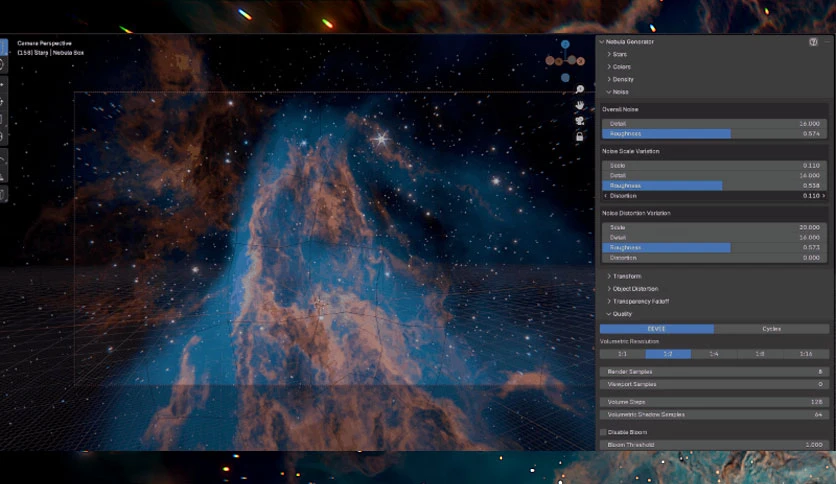836x484 pixels.
Task: Click the Viewport Samples field
Action: coord(714,384)
